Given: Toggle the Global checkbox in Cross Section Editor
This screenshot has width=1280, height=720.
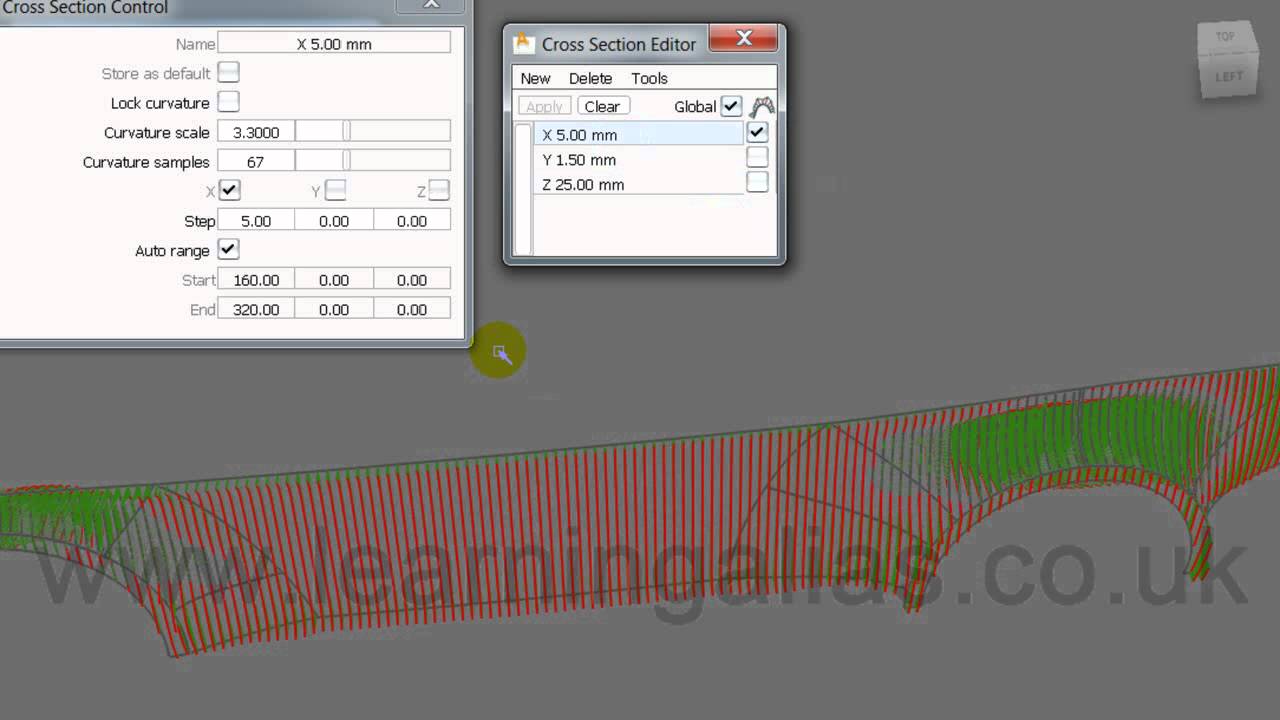Looking at the screenshot, I should point(731,106).
